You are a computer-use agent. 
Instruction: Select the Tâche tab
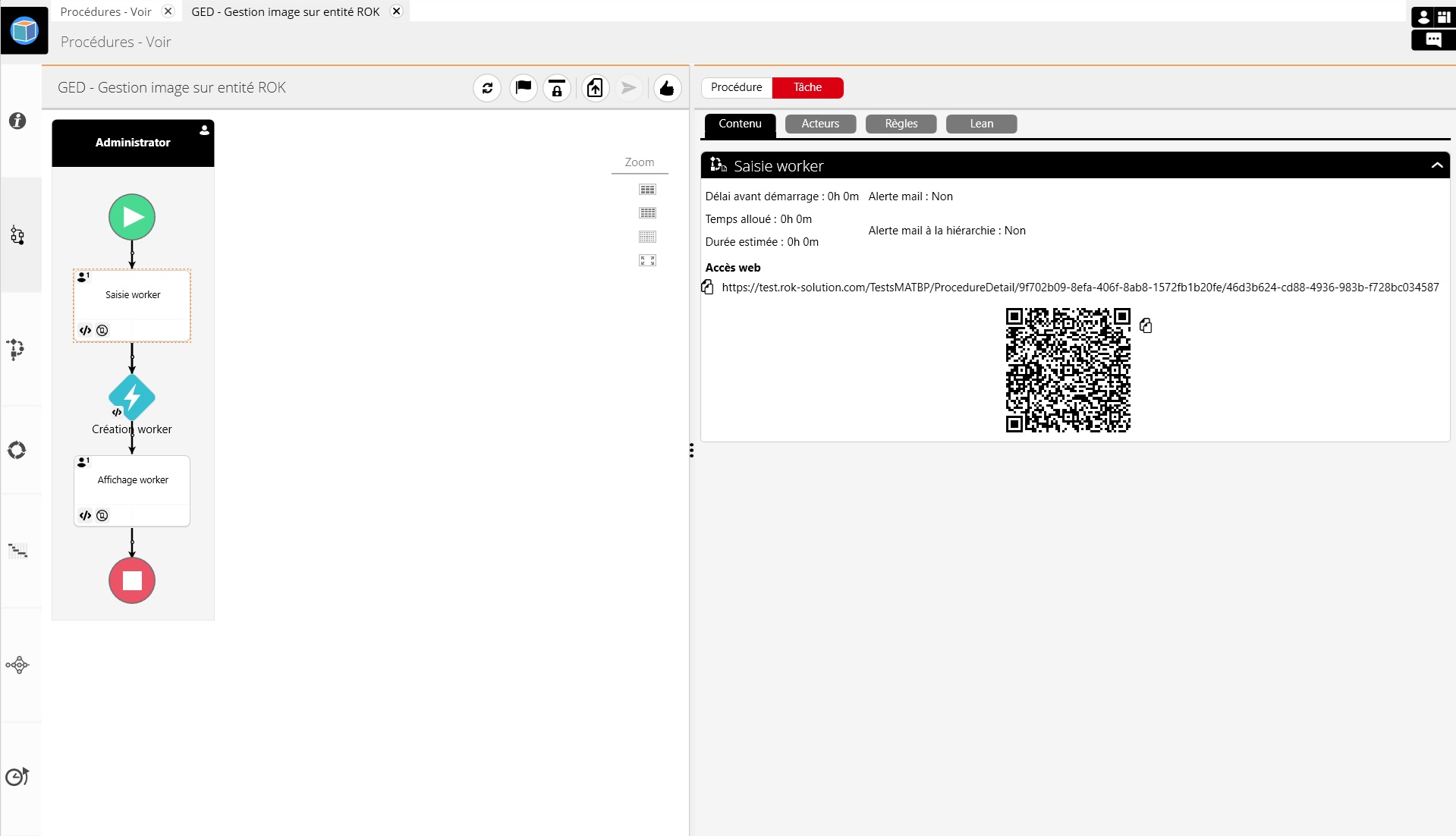tap(807, 87)
